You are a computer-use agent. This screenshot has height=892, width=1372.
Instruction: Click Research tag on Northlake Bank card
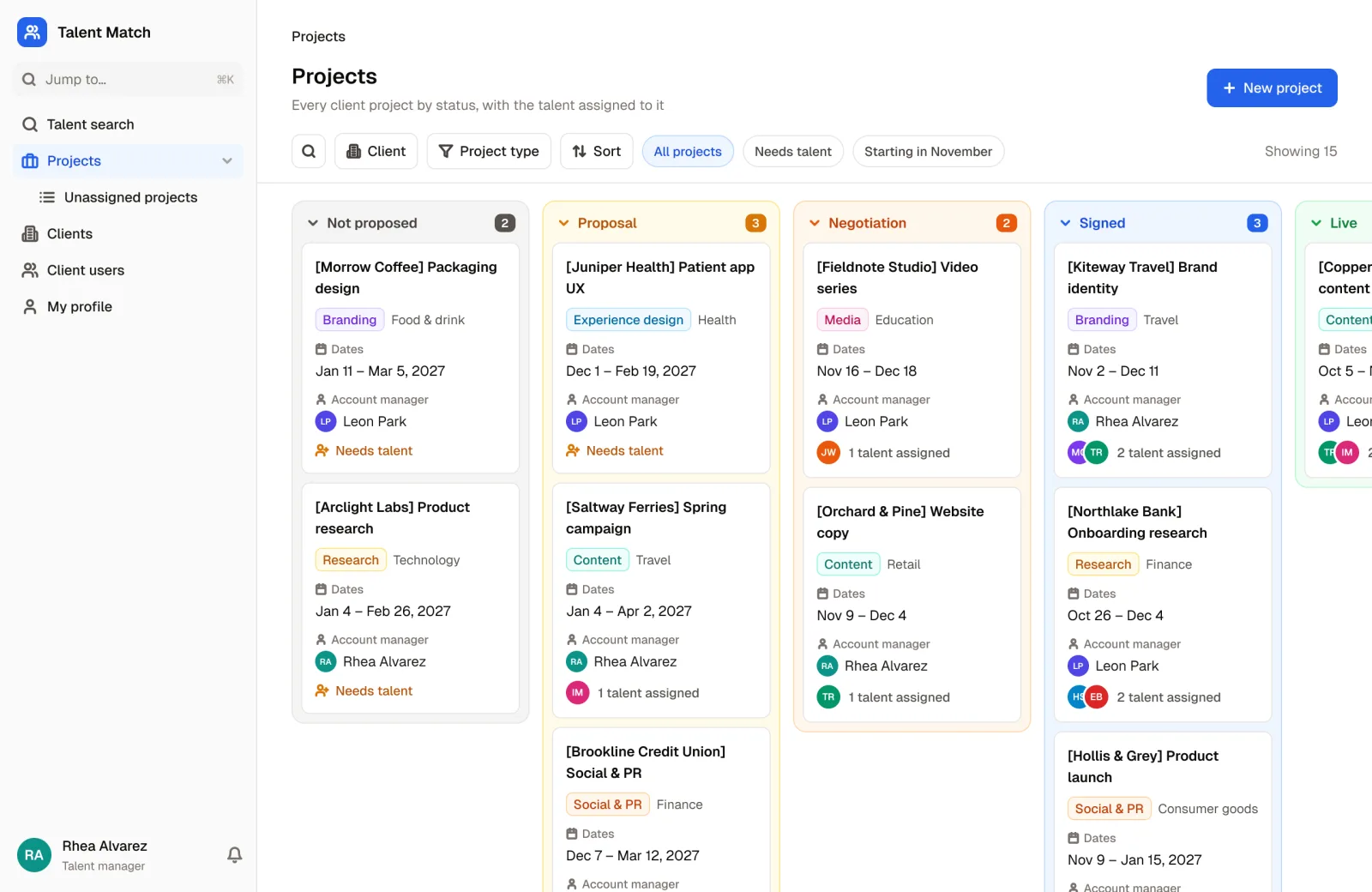tap(1103, 564)
